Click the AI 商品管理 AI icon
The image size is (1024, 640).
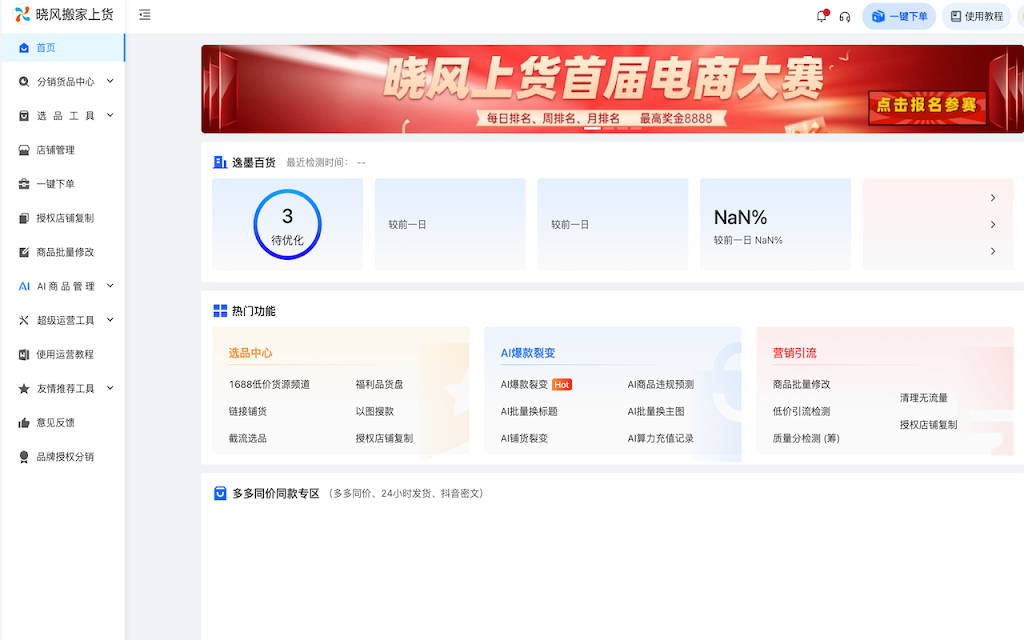(24, 286)
